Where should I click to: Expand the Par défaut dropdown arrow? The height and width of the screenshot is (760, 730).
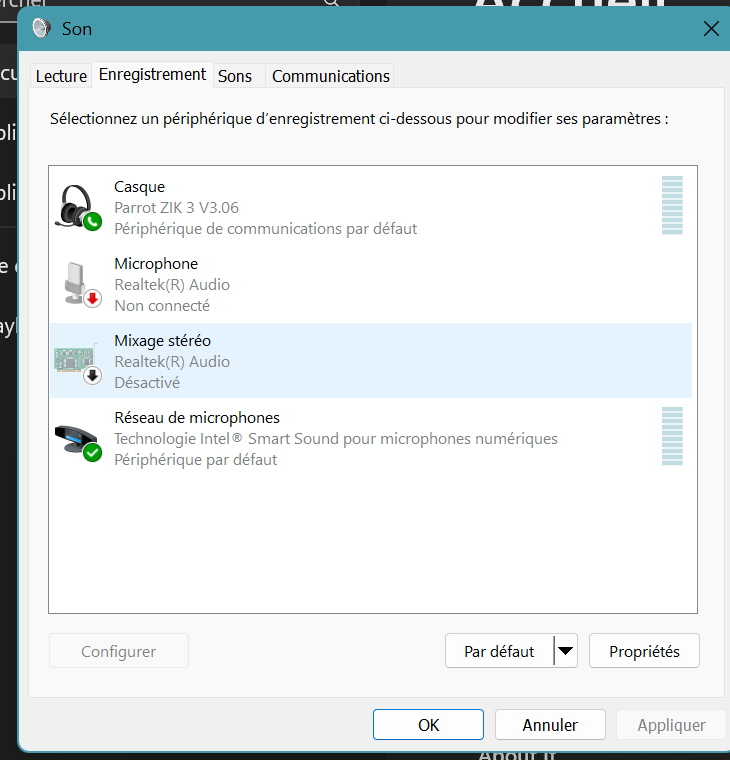[566, 650]
